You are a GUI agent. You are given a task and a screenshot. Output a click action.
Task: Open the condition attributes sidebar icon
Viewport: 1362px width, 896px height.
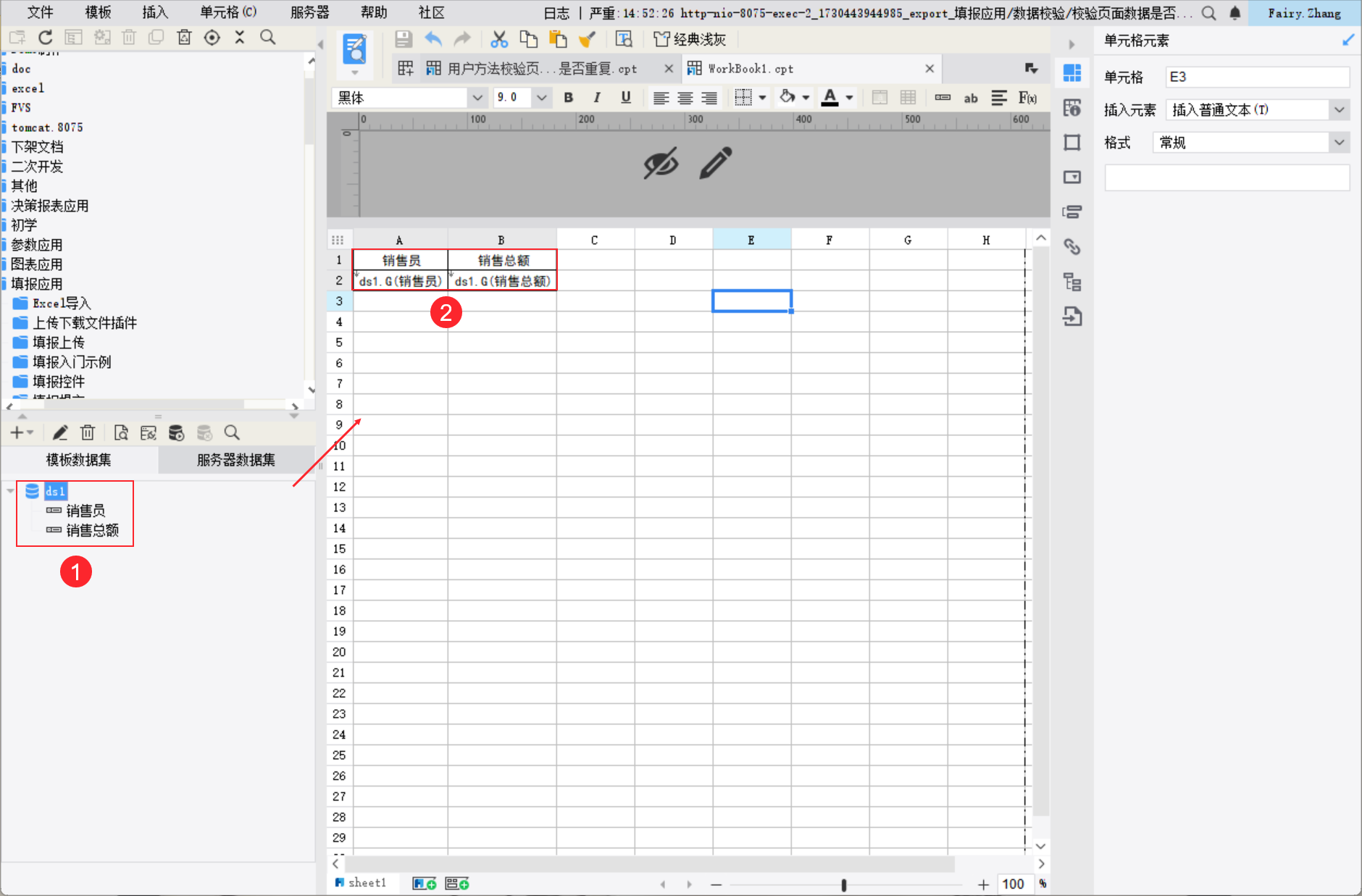click(1072, 212)
